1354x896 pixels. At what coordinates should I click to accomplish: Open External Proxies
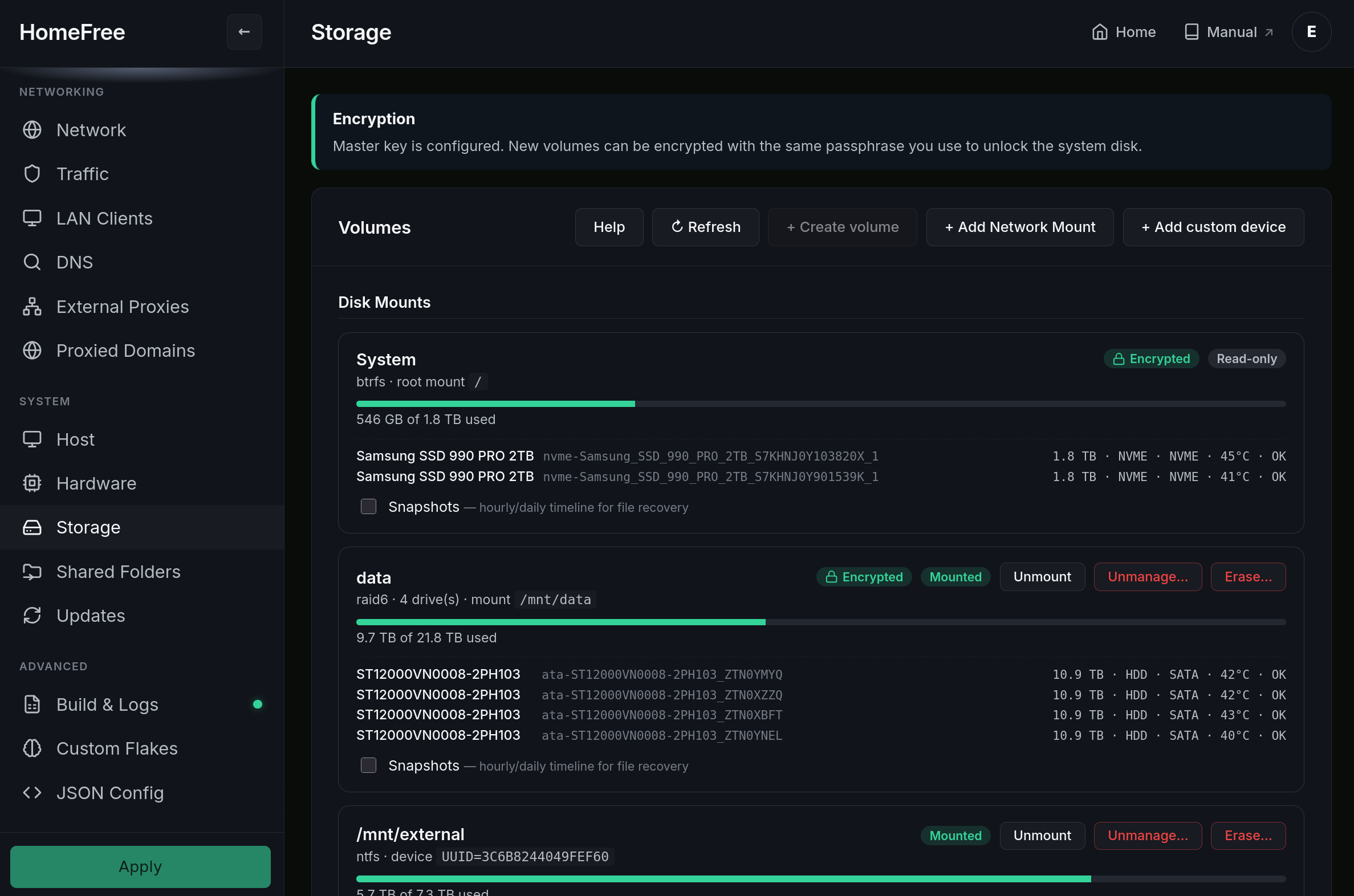142,307
